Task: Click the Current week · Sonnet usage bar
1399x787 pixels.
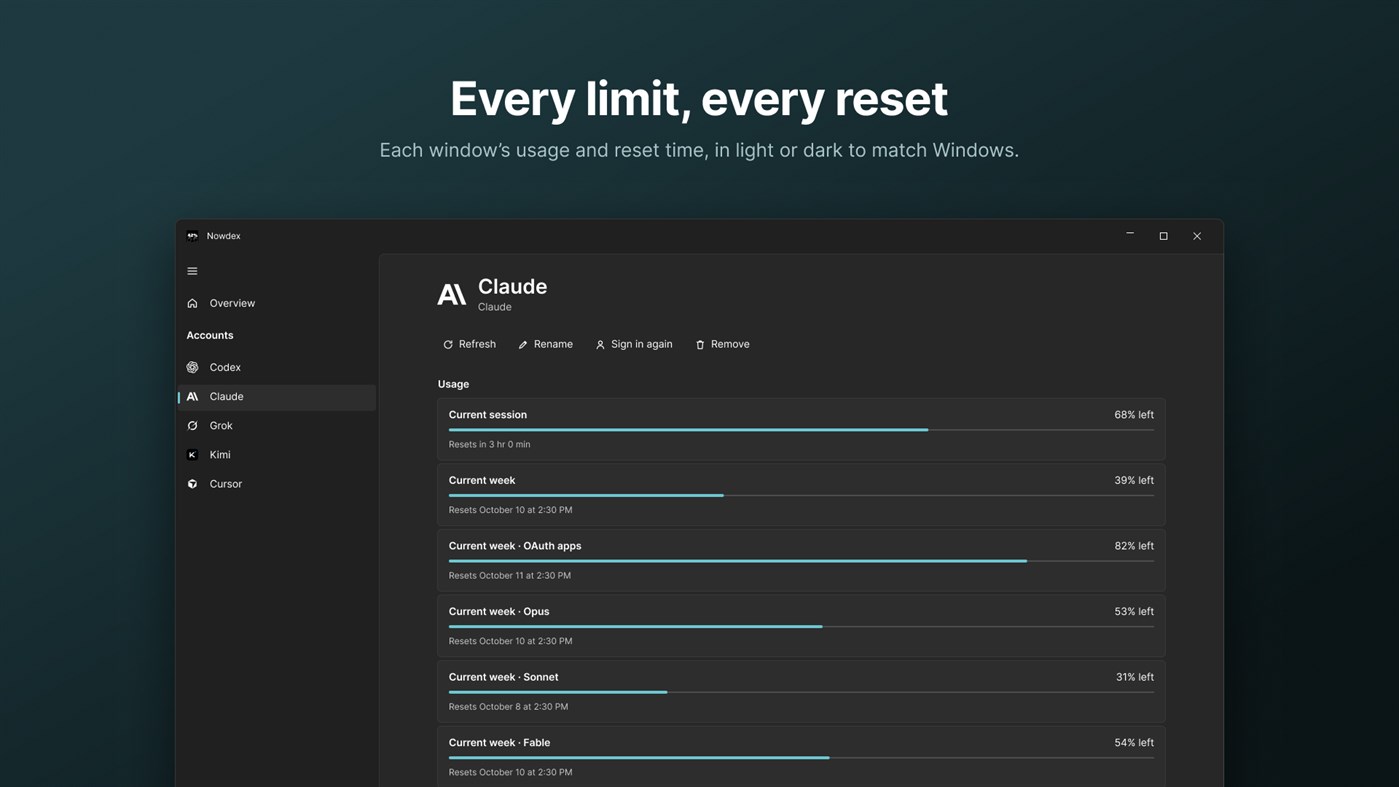Action: click(x=801, y=692)
